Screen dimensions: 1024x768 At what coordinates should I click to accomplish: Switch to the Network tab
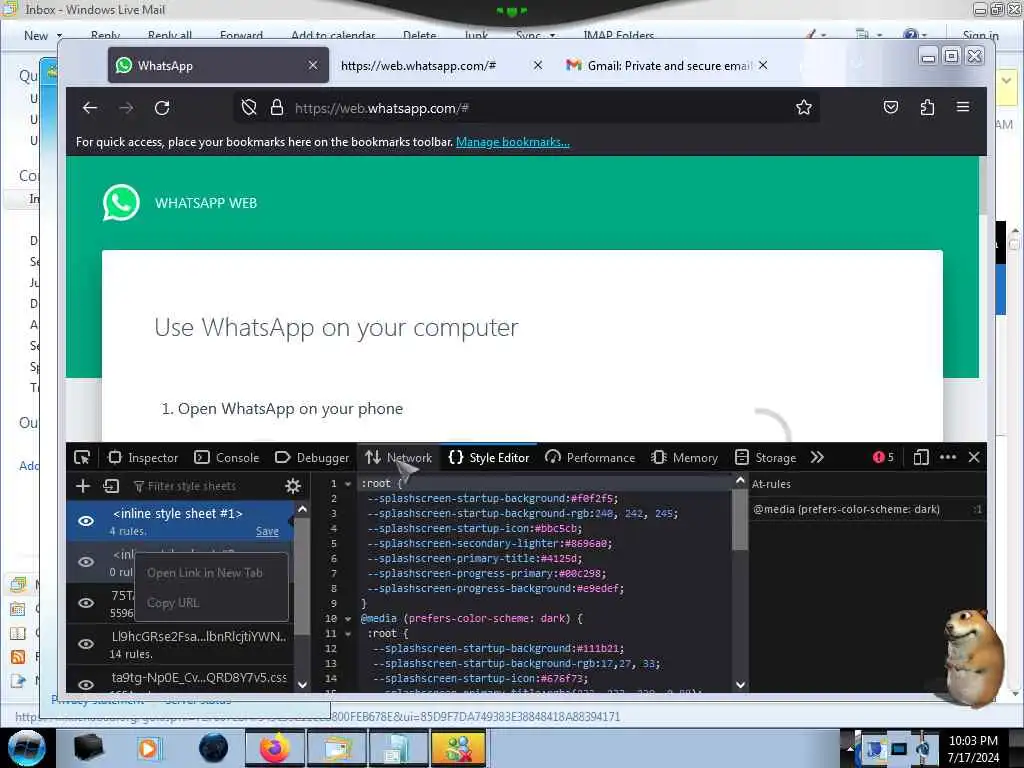tap(399, 457)
